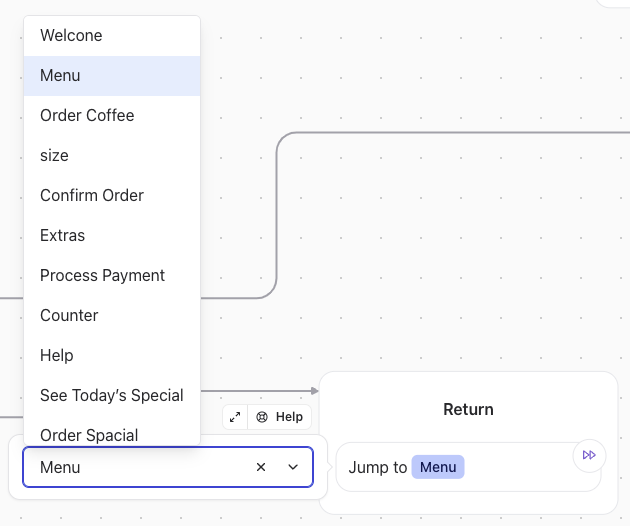Choose Extras in the dropdown list
This screenshot has width=630, height=526.
(112, 235)
